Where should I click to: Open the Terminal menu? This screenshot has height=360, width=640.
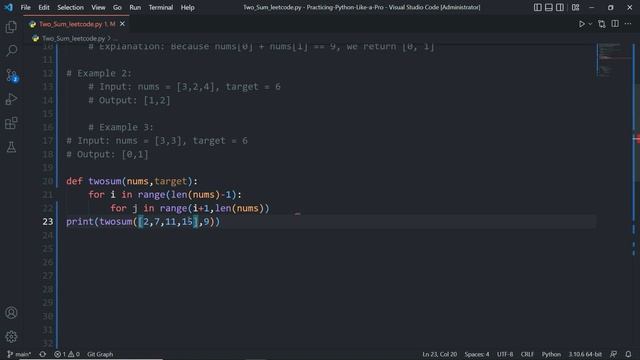(160, 7)
